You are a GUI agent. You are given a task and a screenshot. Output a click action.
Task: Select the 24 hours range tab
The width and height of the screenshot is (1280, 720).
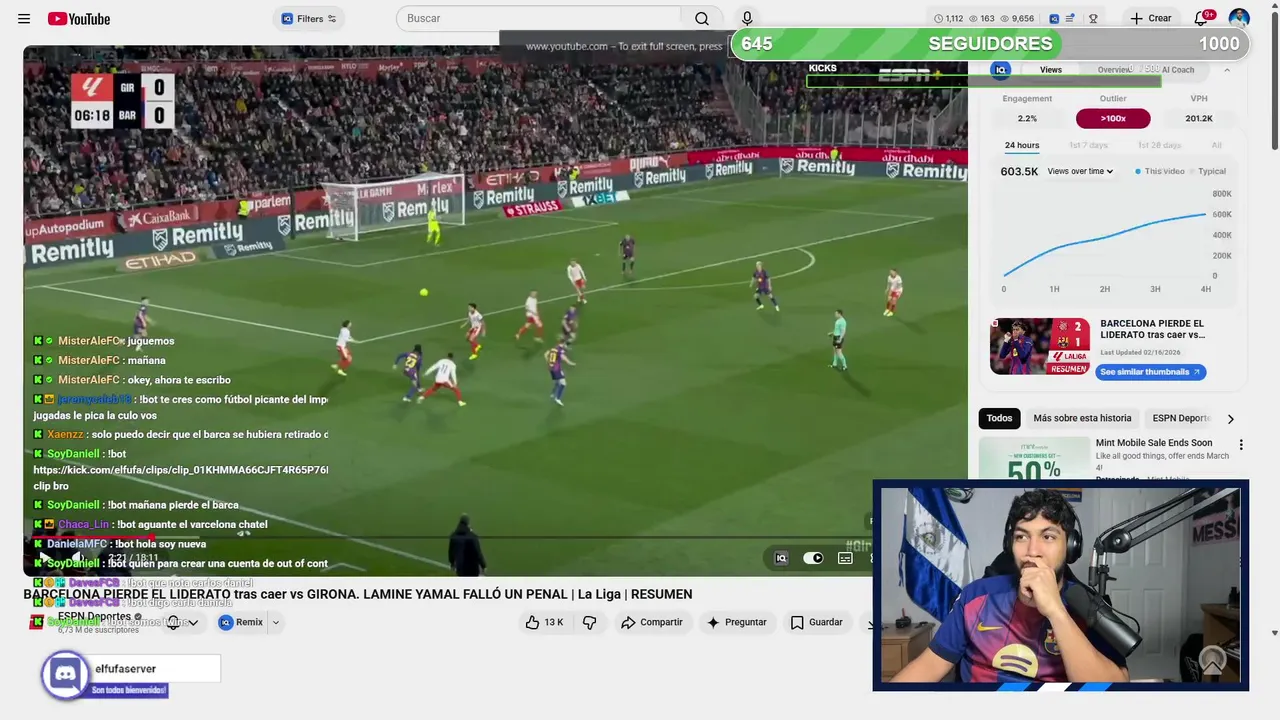(x=1022, y=146)
